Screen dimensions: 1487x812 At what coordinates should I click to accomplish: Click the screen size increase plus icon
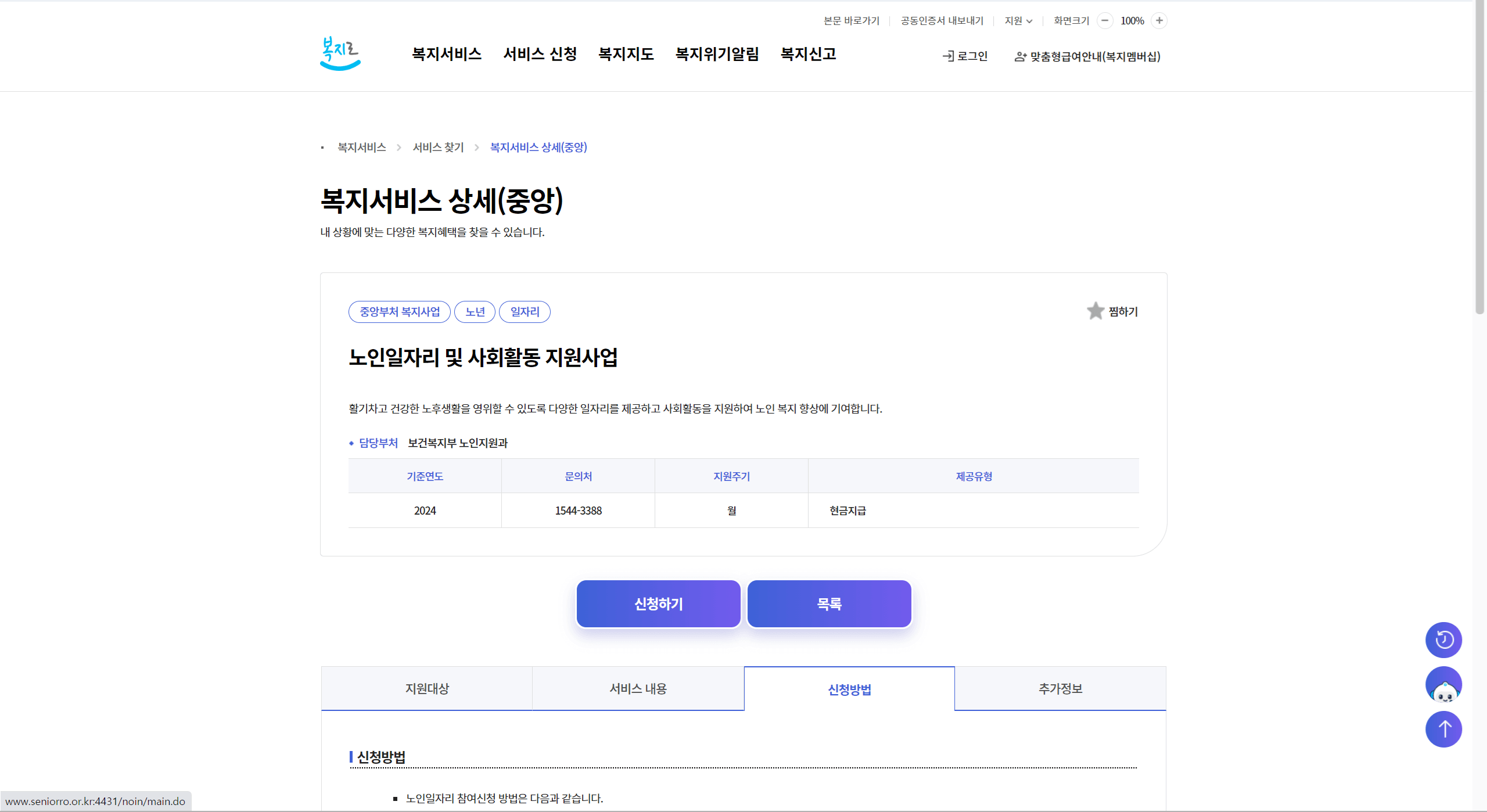1159,21
